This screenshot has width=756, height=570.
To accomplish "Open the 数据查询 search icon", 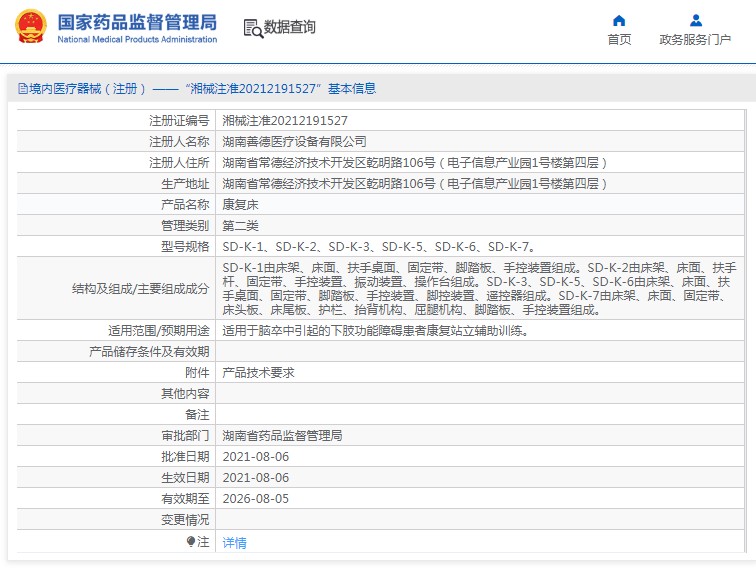I will pos(253,28).
